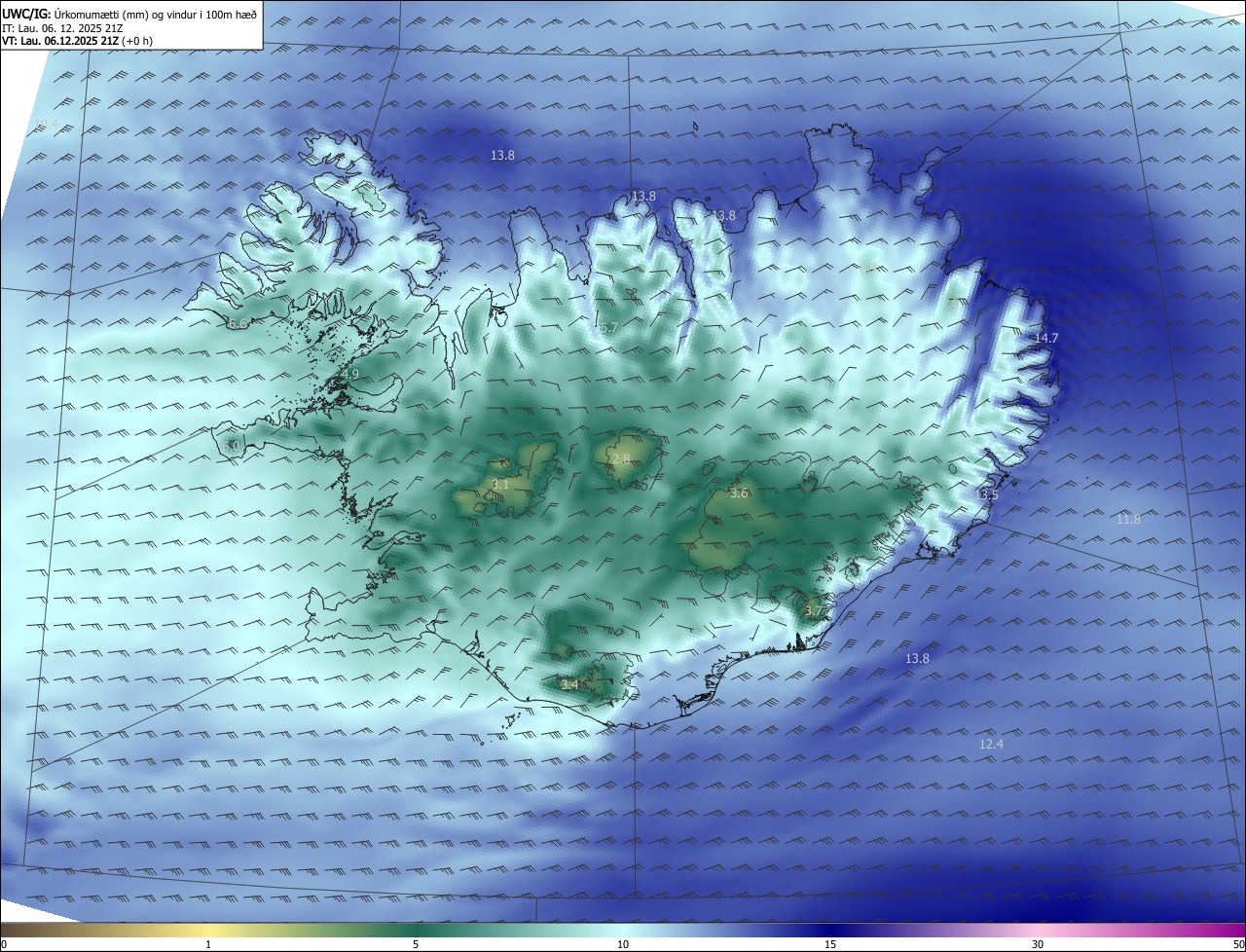Click the 14.7 value off the east coast
Image resolution: width=1246 pixels, height=952 pixels.
1046,338
